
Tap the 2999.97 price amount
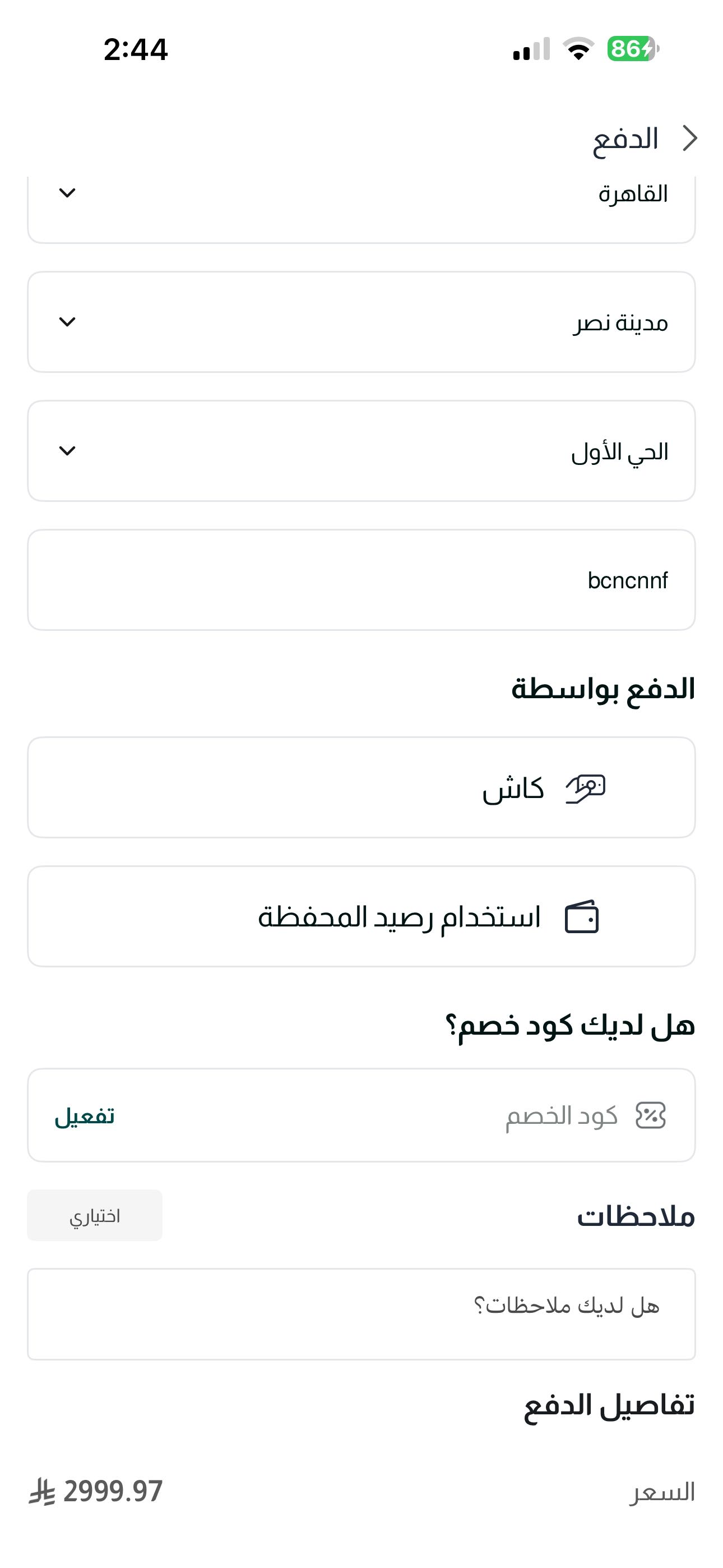click(x=113, y=1491)
